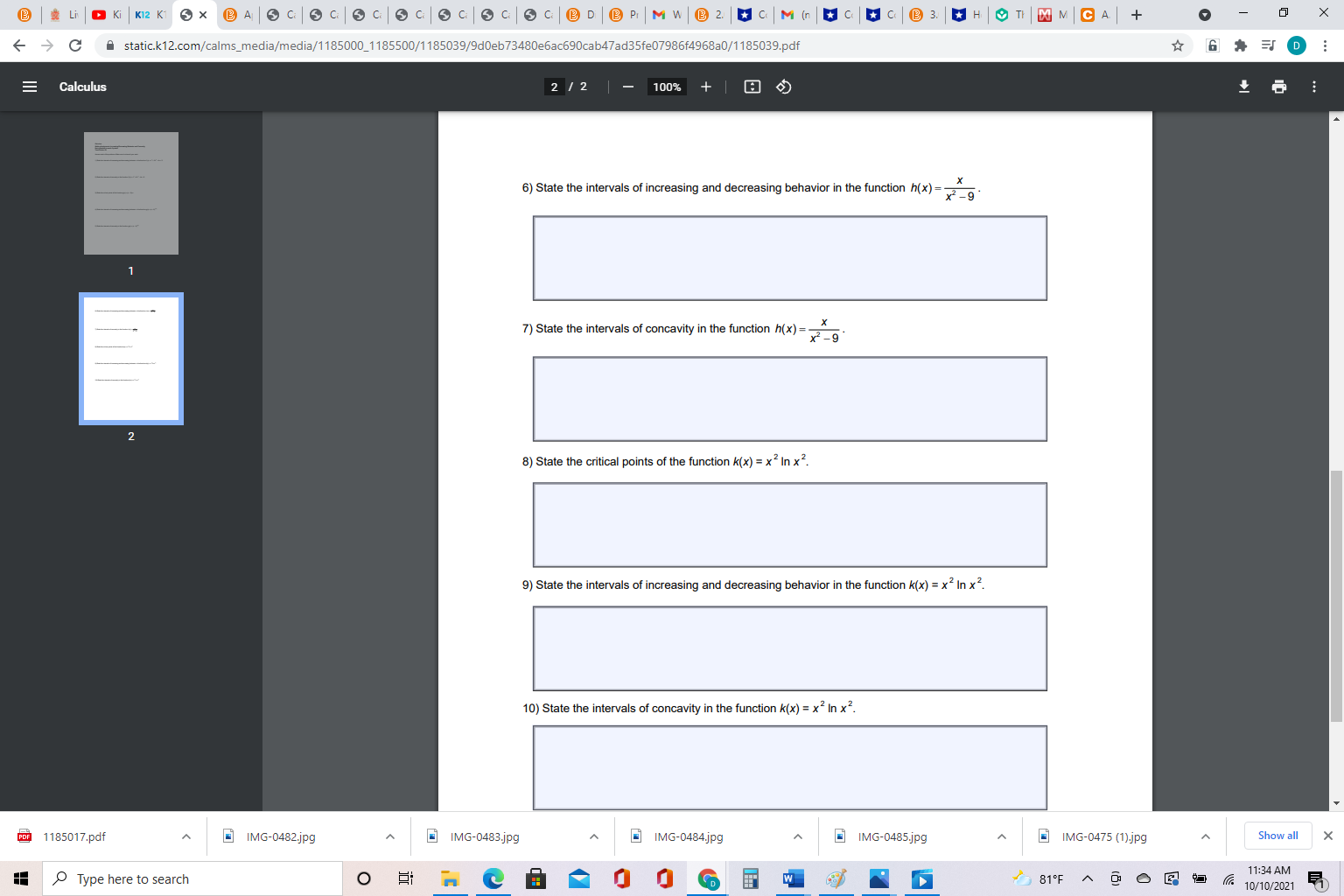The height and width of the screenshot is (896, 1344).
Task: Zoom out with the minus button
Action: [x=627, y=87]
